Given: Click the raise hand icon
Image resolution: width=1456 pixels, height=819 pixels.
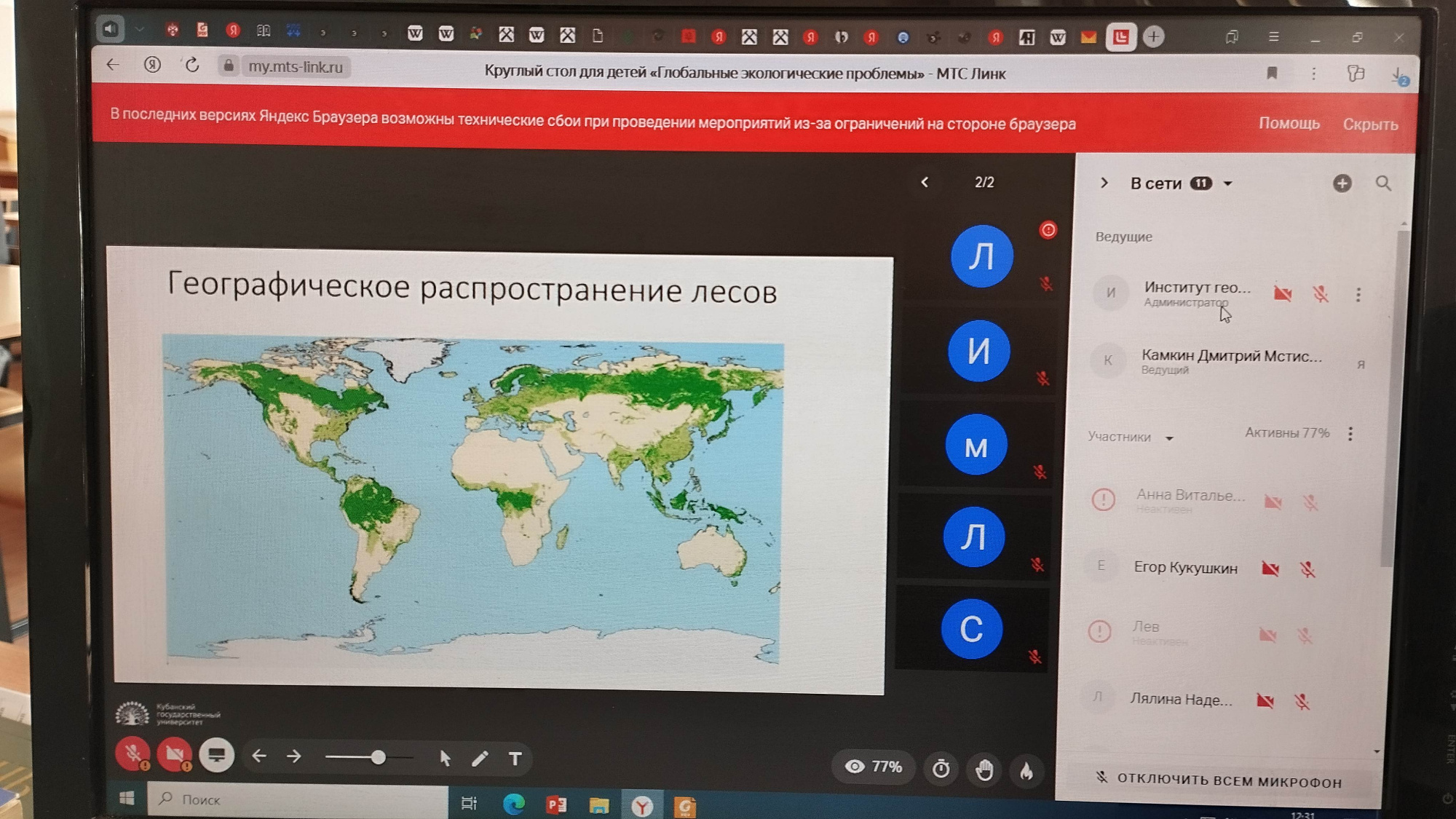Looking at the screenshot, I should click(x=984, y=769).
